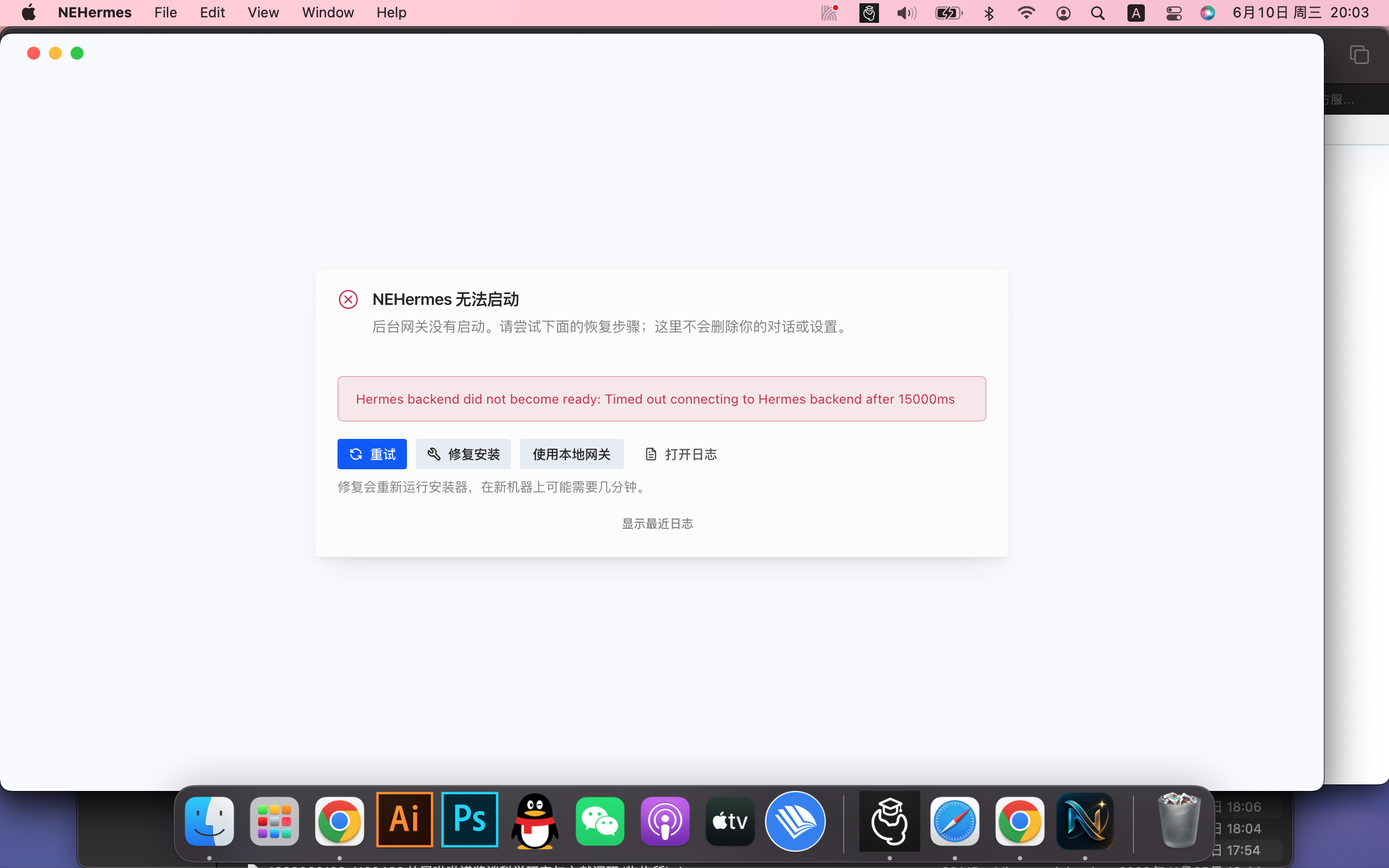Open the blue book reader Dock icon
The width and height of the screenshot is (1389, 868).
[x=795, y=821]
